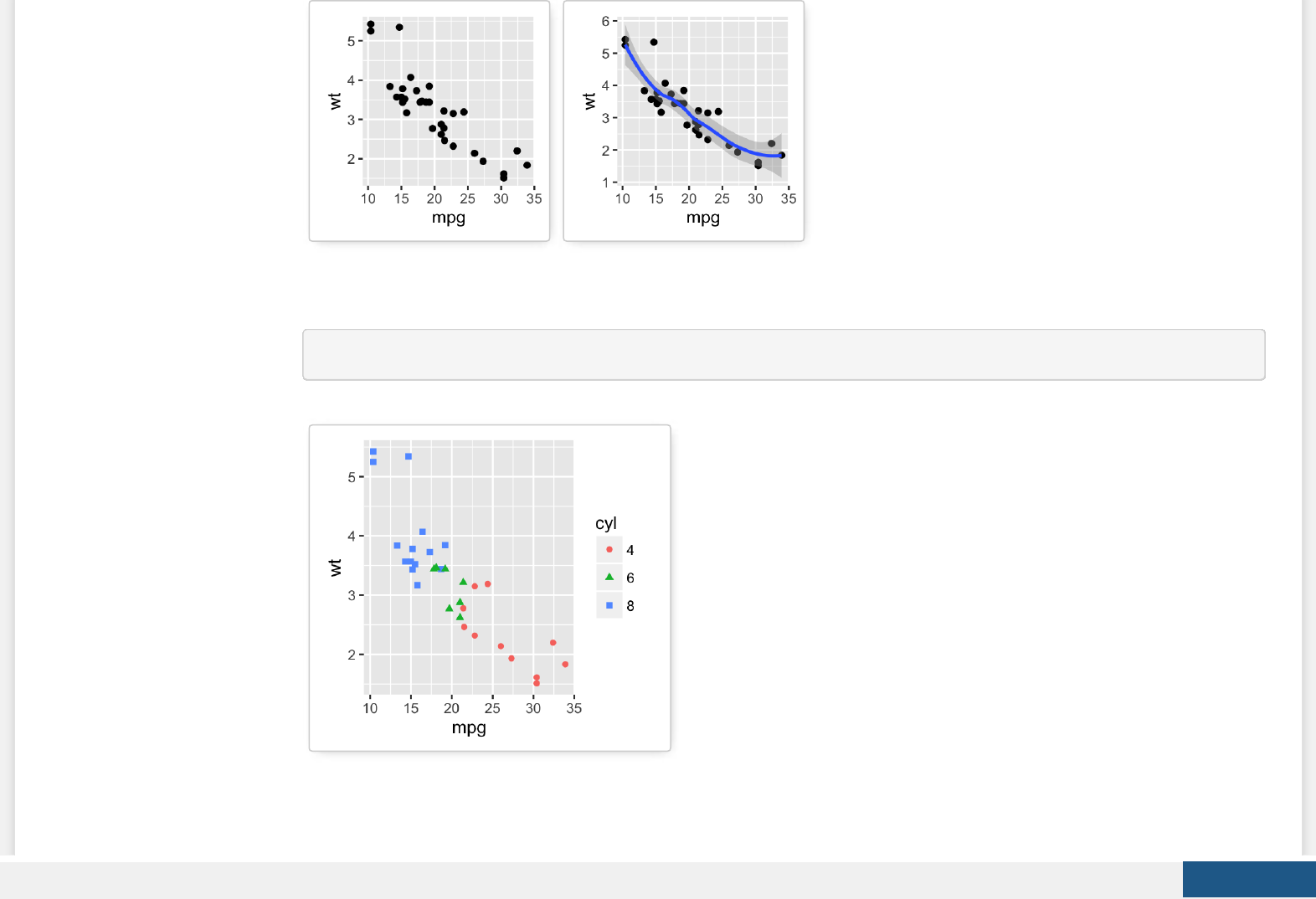This screenshot has height=899, width=1316.
Task: Click the red circle legend key
Action: click(x=609, y=550)
